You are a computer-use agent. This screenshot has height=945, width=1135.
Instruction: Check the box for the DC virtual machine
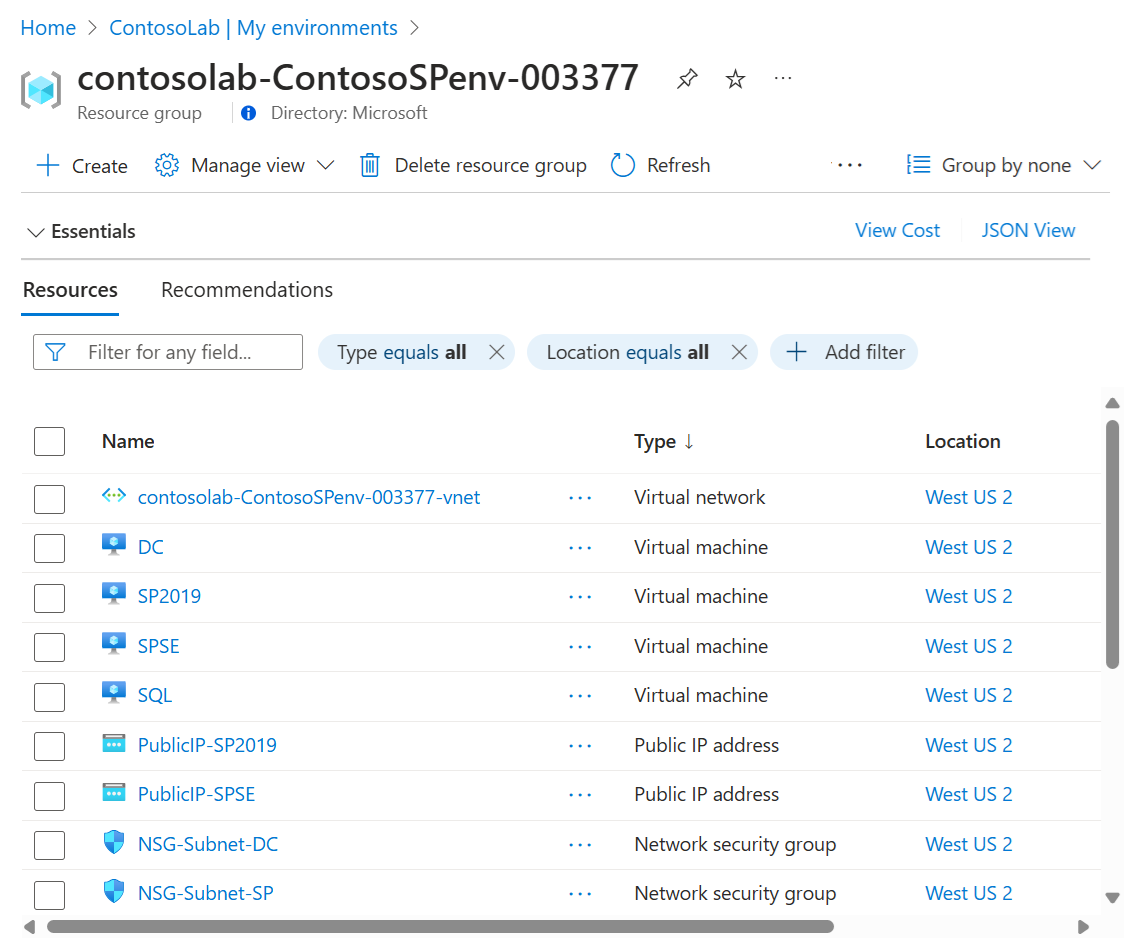(x=49, y=548)
